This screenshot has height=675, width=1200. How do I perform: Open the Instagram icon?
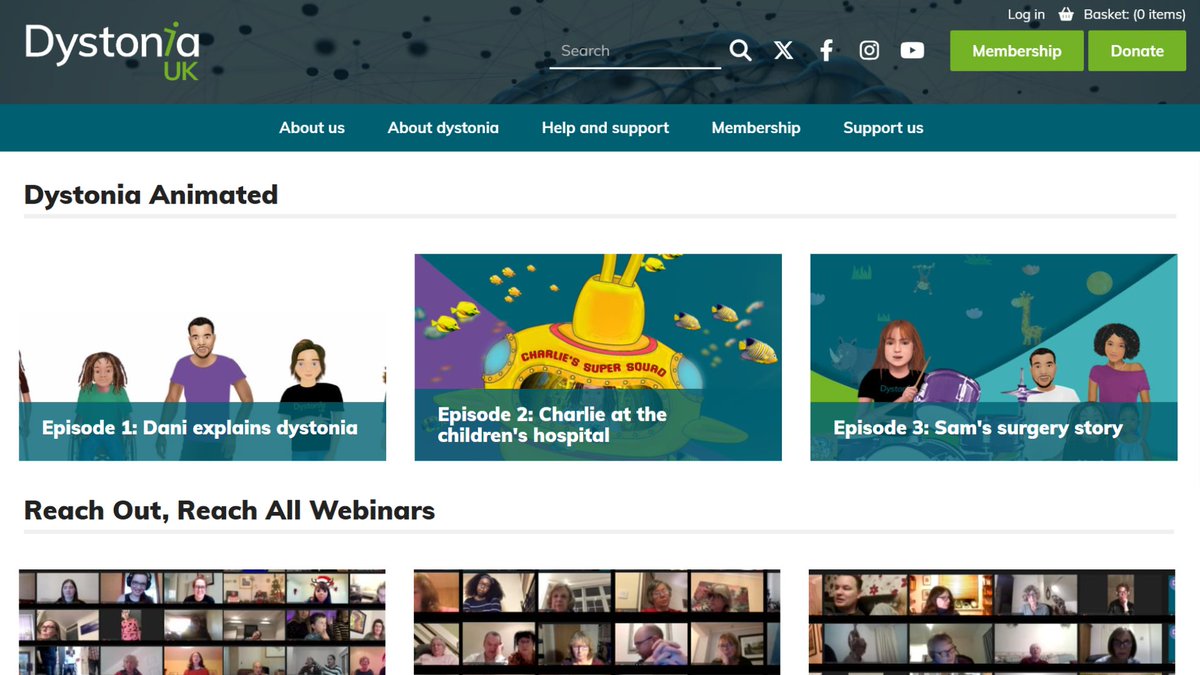point(869,49)
